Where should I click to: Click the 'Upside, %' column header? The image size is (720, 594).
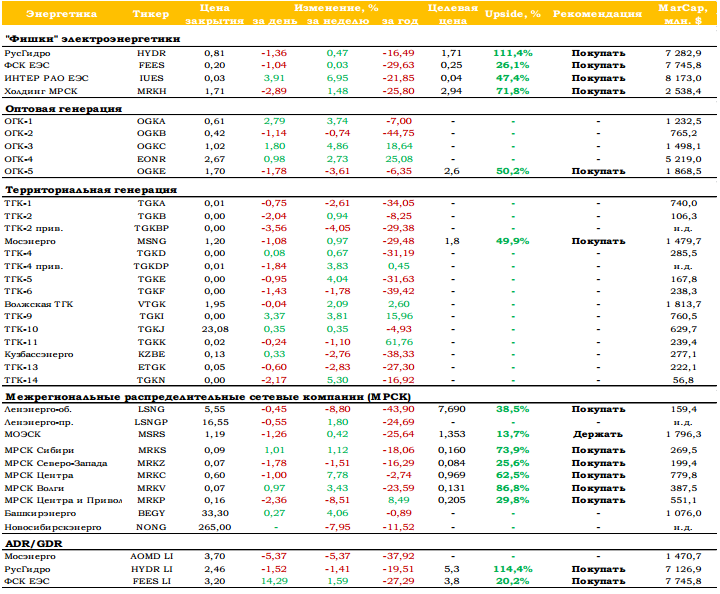coord(512,14)
